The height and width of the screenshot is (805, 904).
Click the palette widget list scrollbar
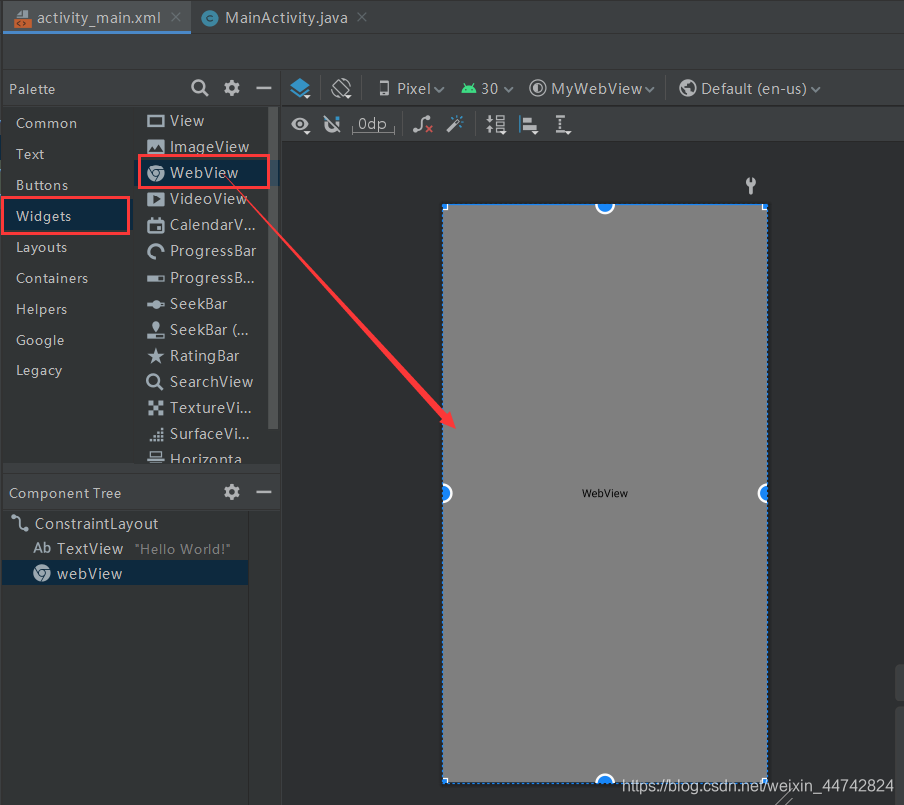point(273,268)
